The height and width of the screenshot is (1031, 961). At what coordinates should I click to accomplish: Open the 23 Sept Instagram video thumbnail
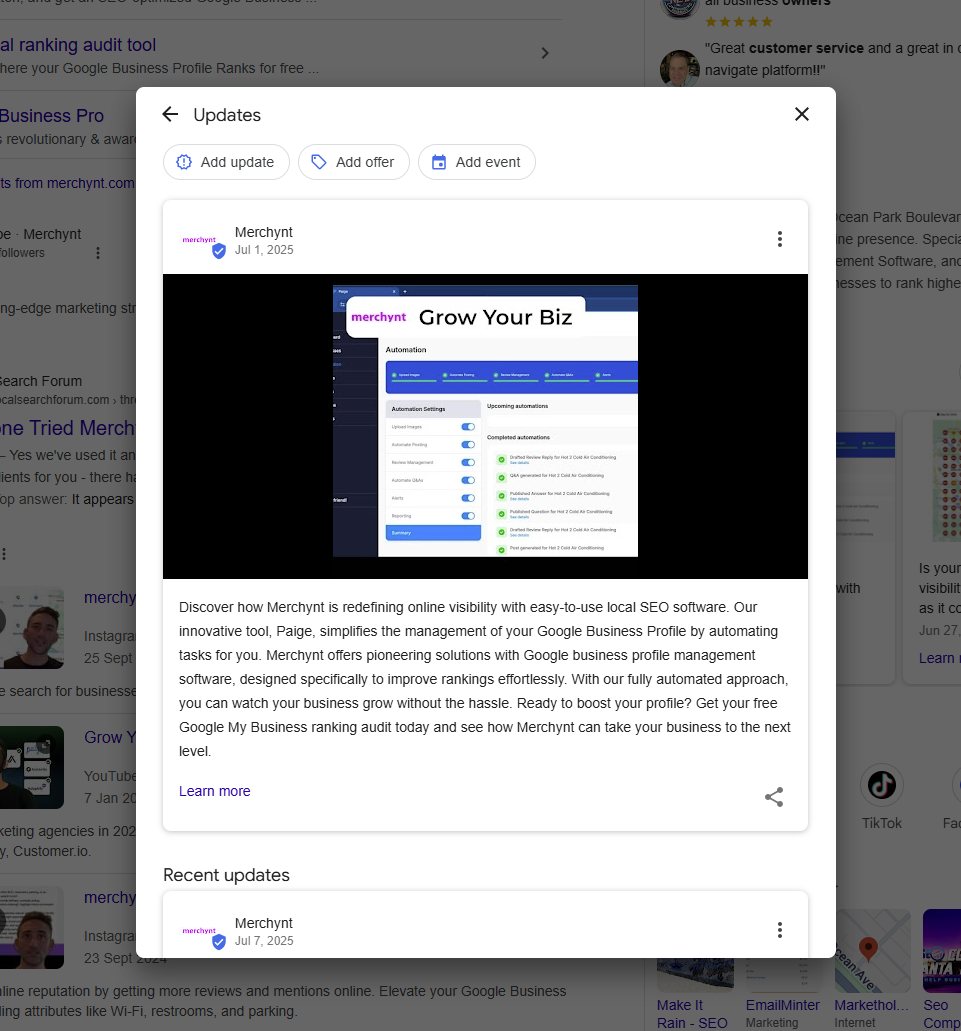(32, 927)
